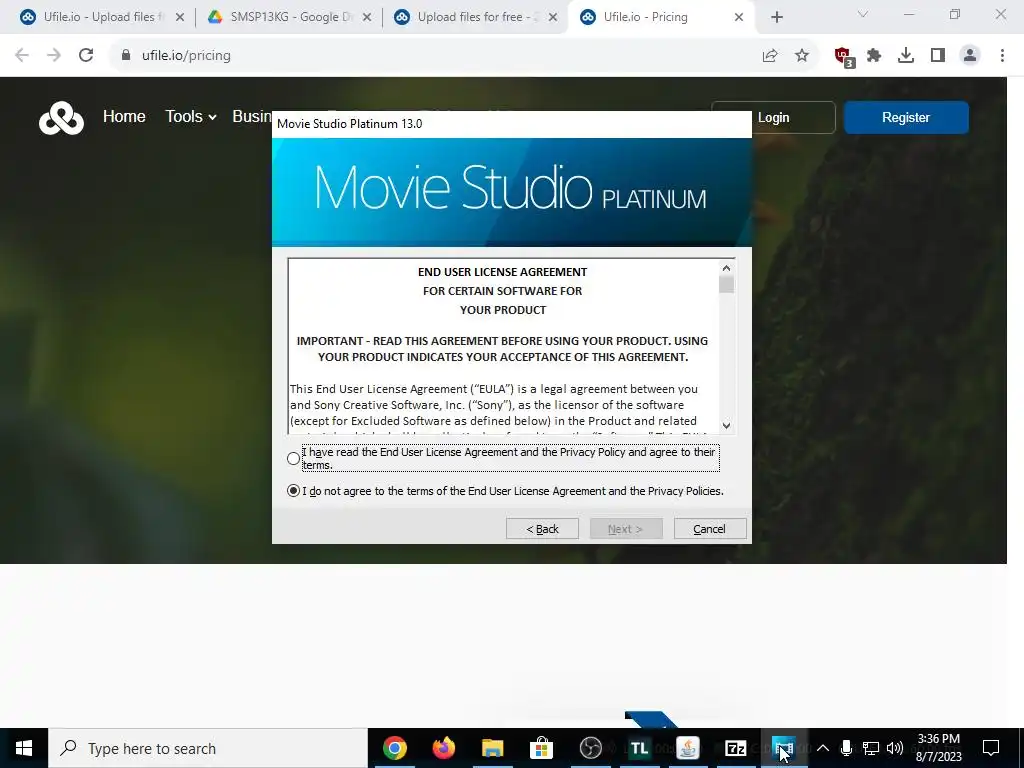The width and height of the screenshot is (1024, 768).
Task: Show hidden system tray icons
Action: coord(823,748)
